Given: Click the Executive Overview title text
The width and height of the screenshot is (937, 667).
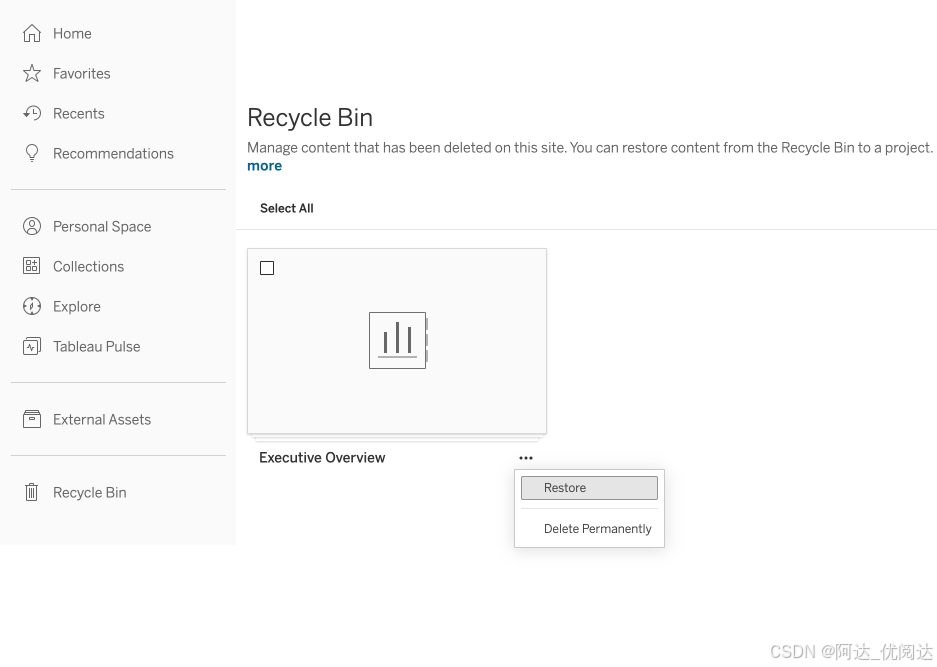Looking at the screenshot, I should 323,458.
